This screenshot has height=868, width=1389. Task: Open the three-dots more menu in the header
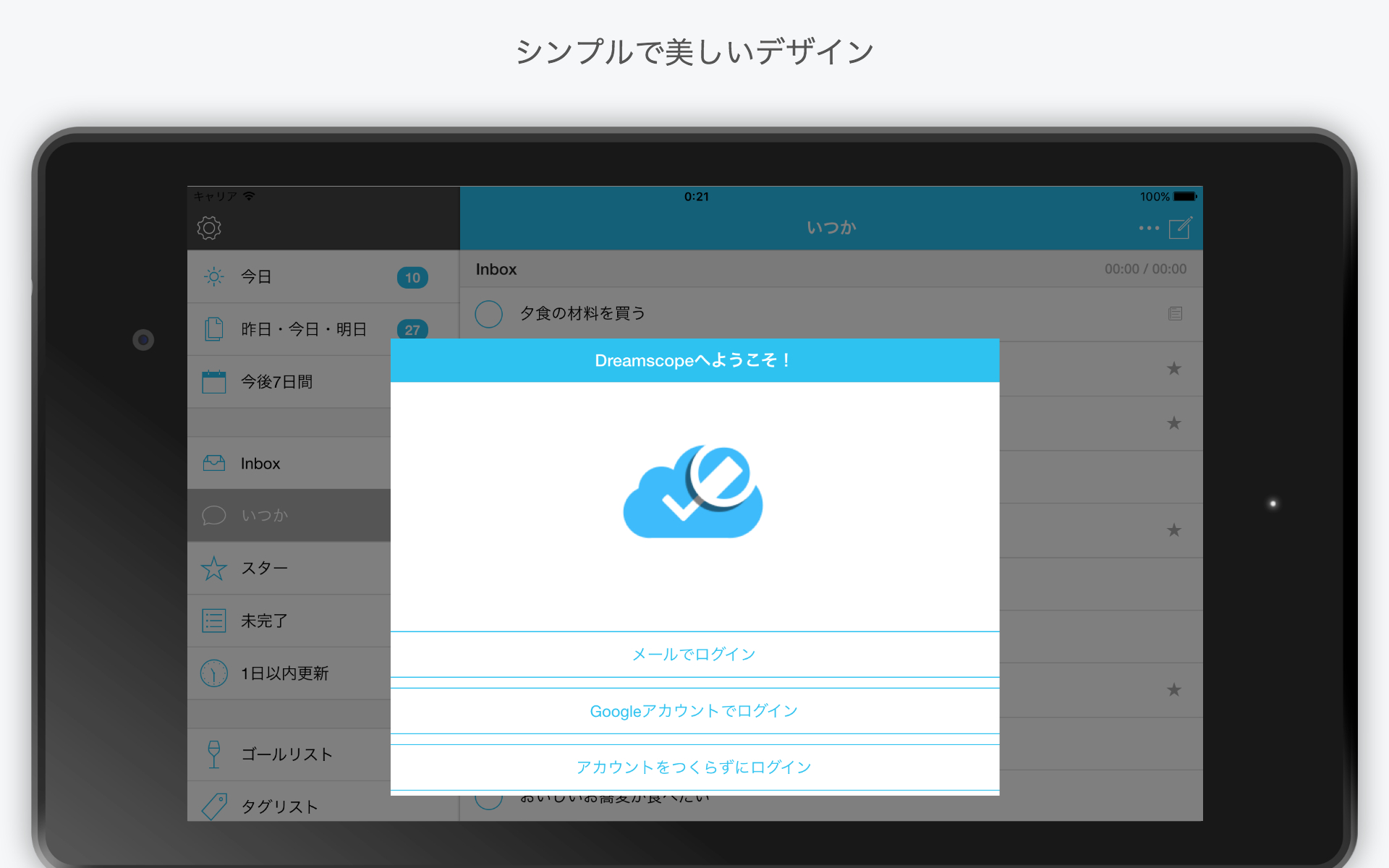click(x=1149, y=228)
